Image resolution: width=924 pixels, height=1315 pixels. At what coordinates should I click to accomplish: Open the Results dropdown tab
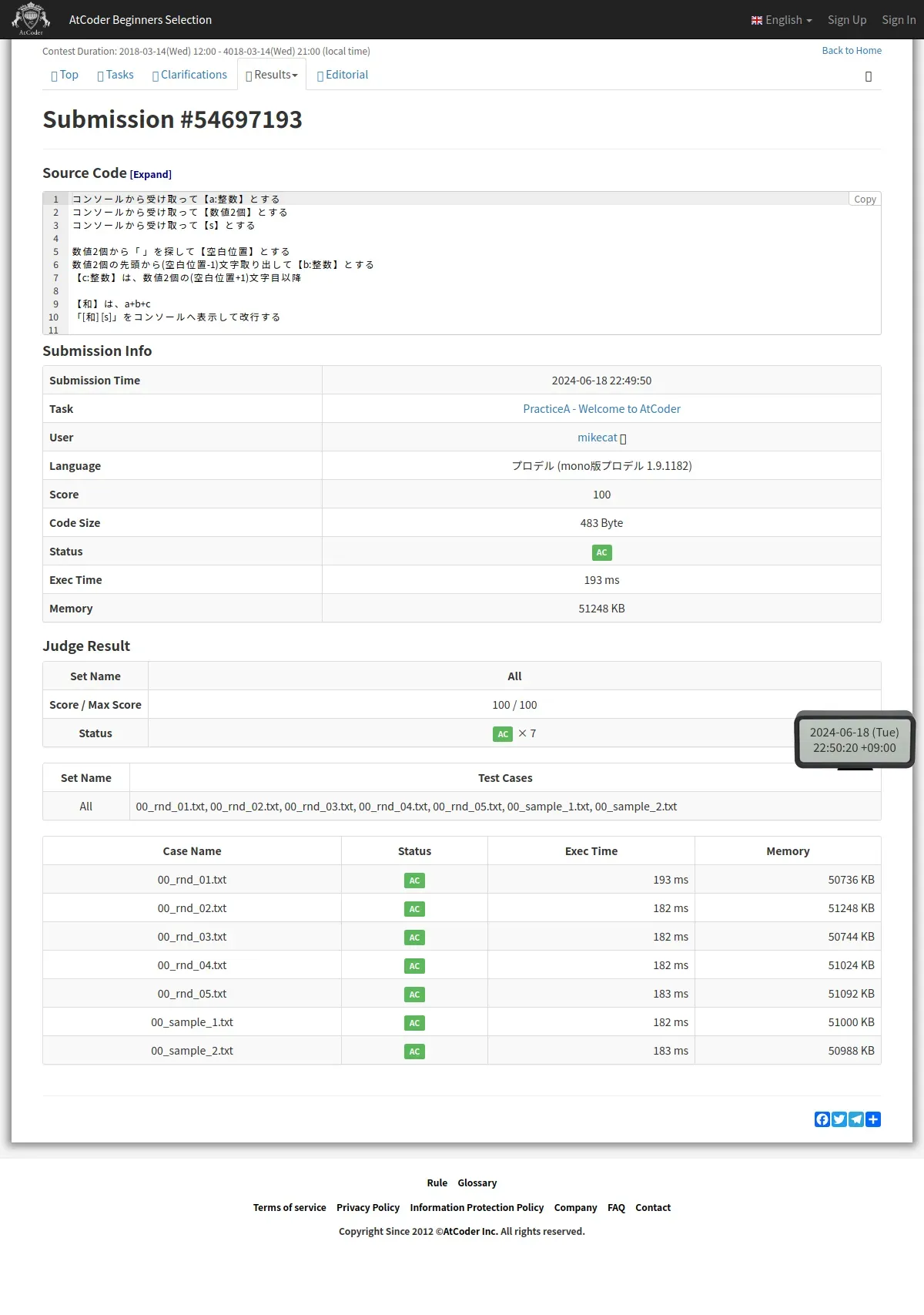[272, 75]
